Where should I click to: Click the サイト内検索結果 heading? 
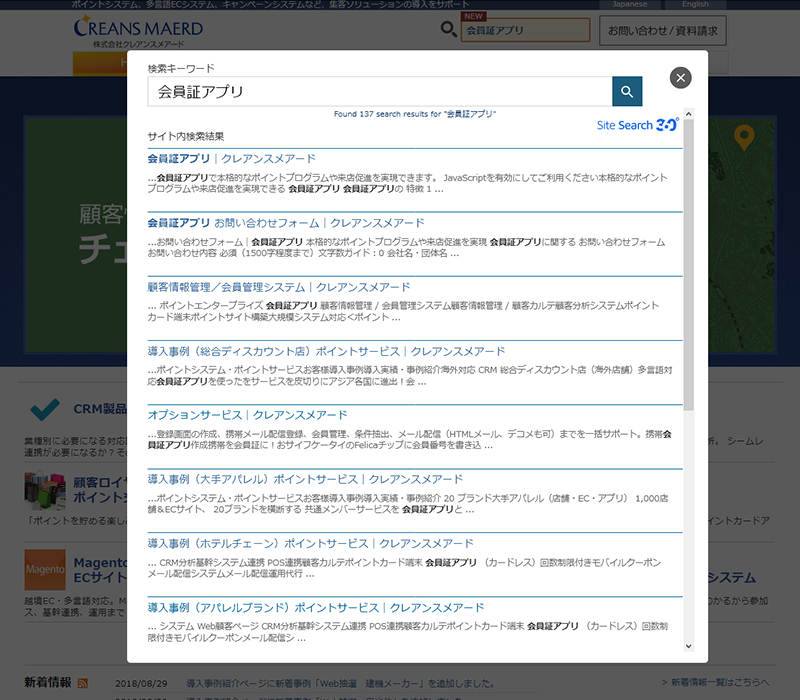[186, 136]
